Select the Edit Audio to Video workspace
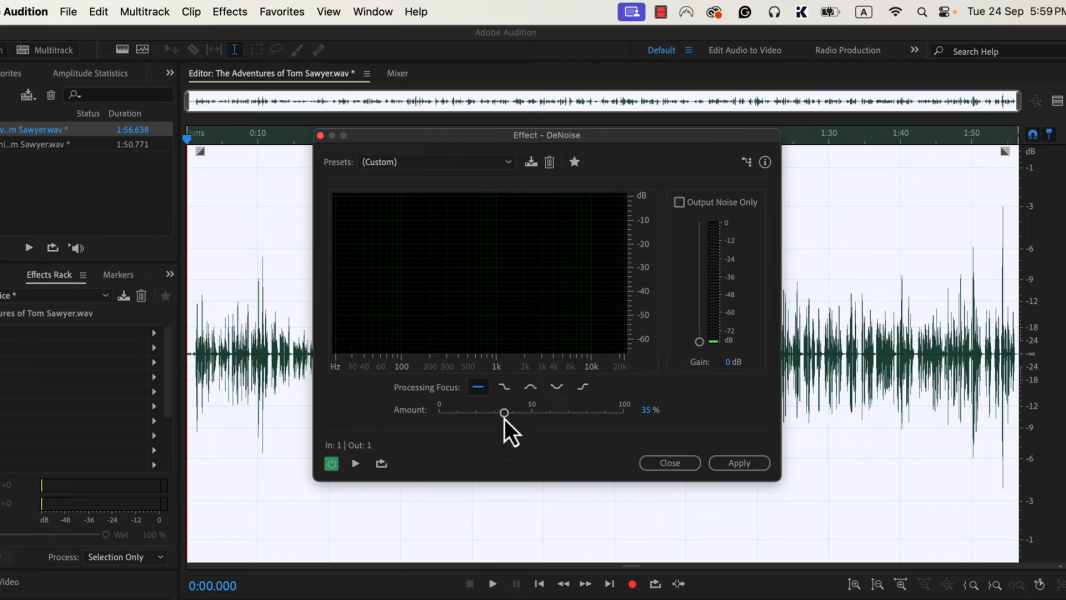 click(744, 50)
